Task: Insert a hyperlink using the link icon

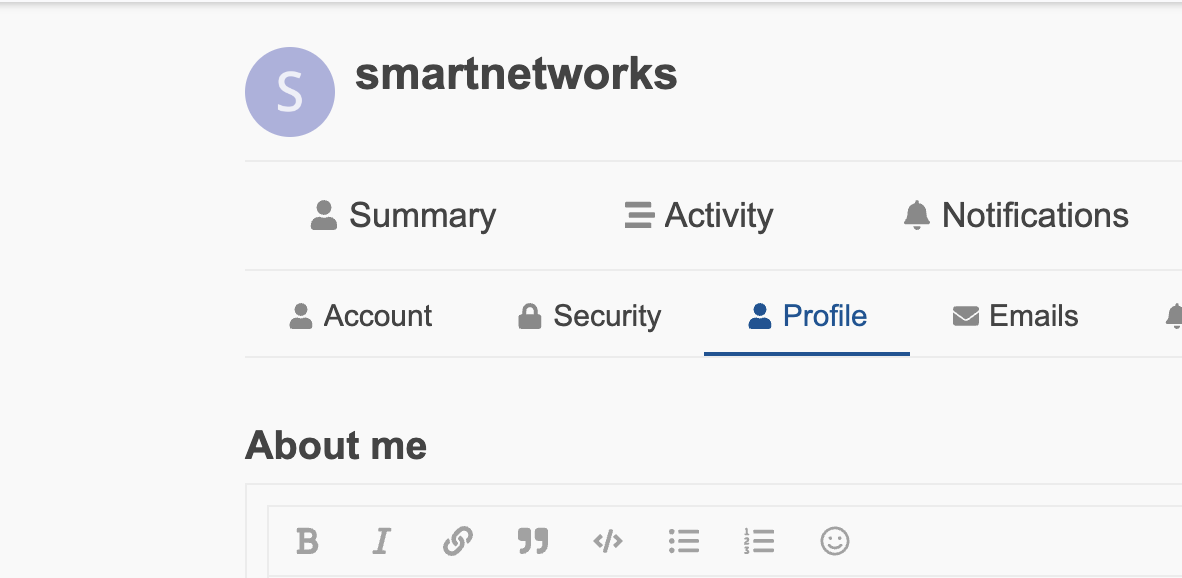Action: coord(458,541)
